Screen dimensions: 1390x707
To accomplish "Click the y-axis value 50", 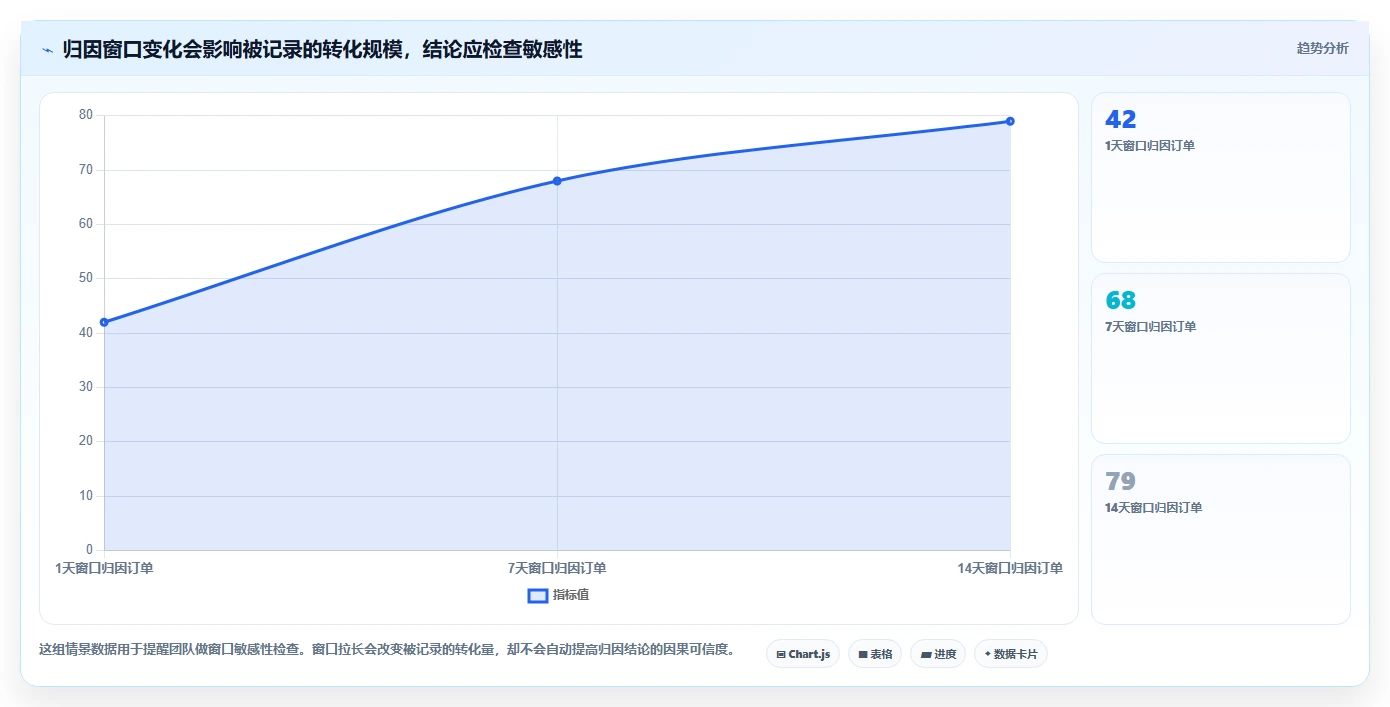I will point(86,278).
